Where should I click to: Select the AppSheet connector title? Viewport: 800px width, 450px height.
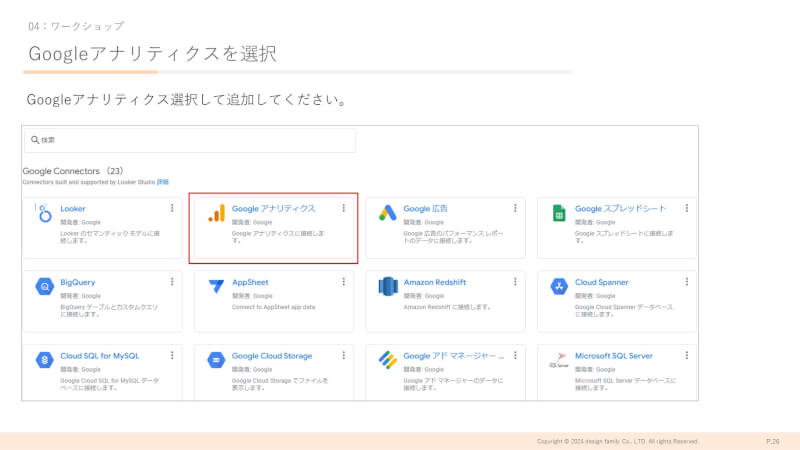[x=250, y=282]
